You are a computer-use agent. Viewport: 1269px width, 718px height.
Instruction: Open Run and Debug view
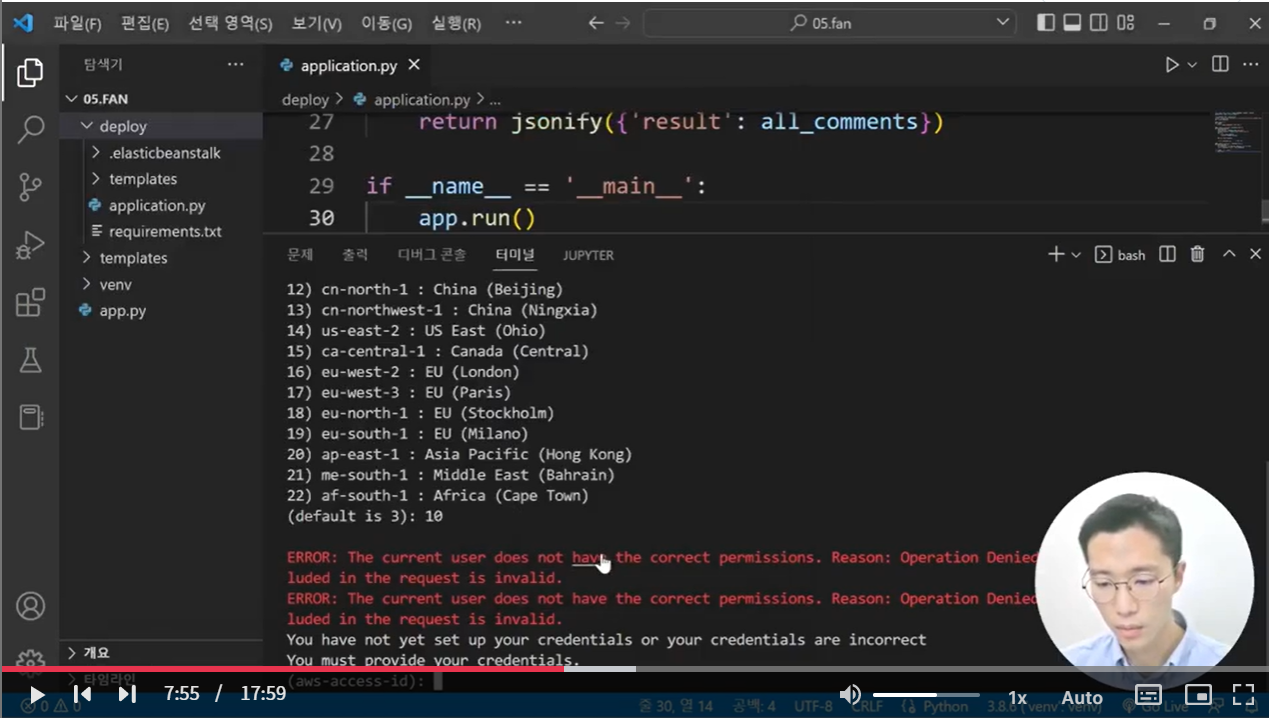[x=30, y=244]
